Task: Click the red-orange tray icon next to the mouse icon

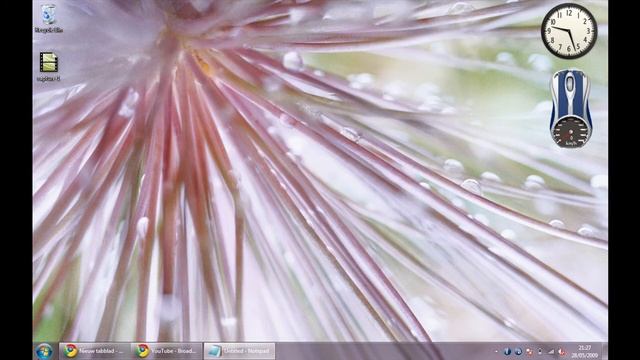Action: pyautogui.click(x=529, y=351)
